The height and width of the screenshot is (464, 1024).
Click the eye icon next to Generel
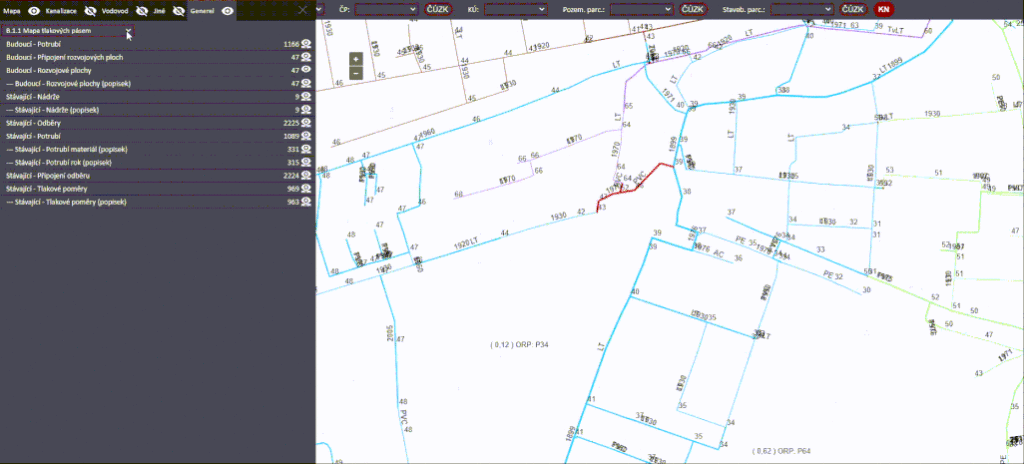click(228, 9)
